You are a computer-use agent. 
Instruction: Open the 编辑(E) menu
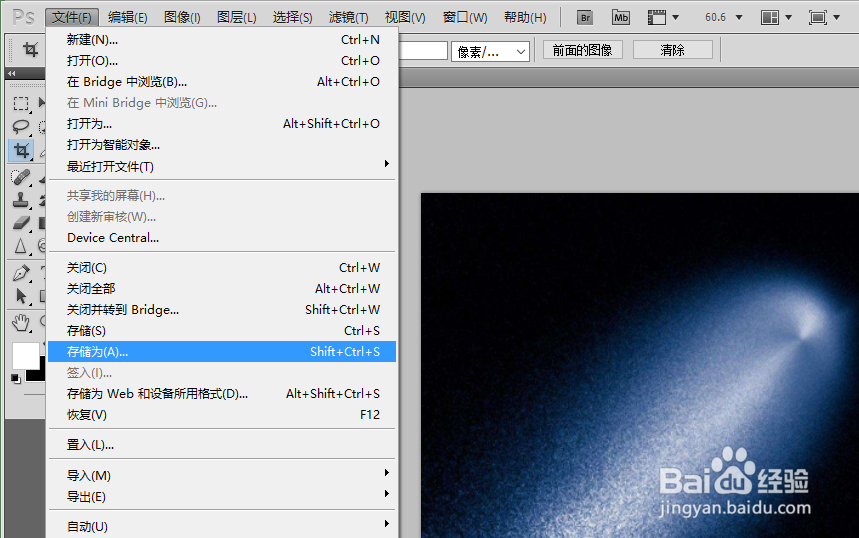[128, 18]
